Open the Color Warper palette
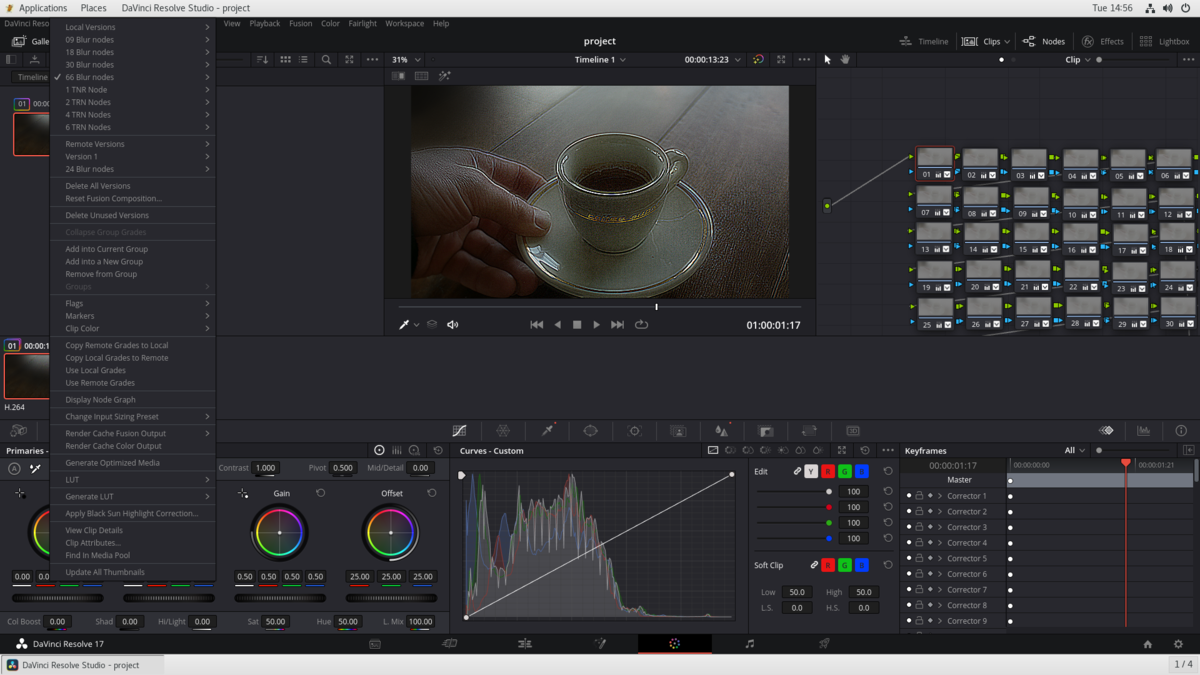Image resolution: width=1200 pixels, height=675 pixels. coord(503,431)
